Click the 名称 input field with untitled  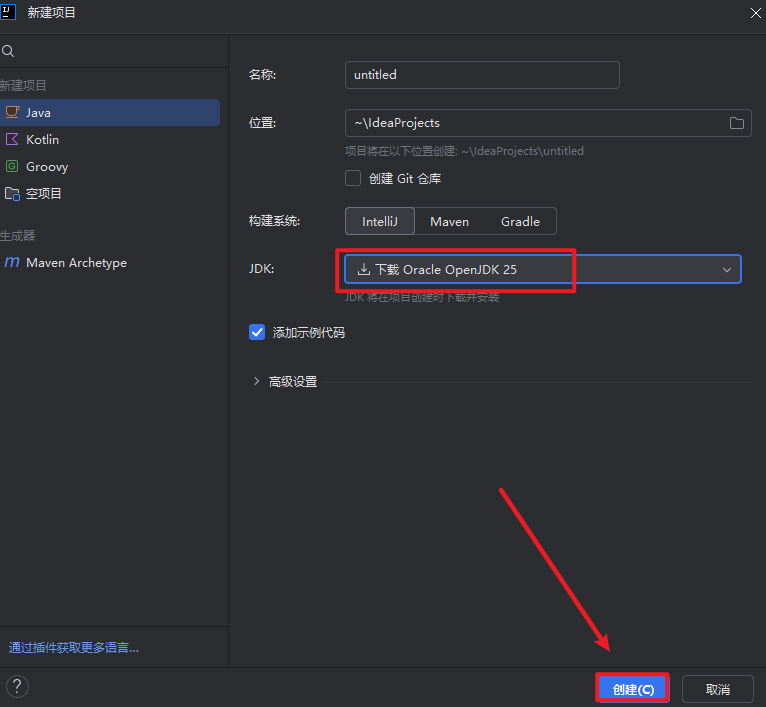click(x=481, y=75)
